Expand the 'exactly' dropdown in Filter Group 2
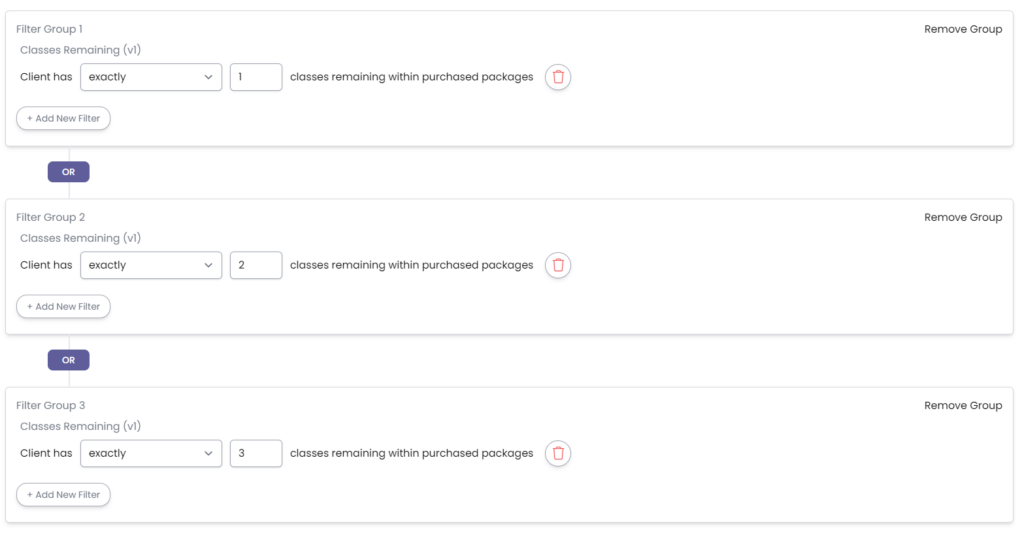 point(151,265)
